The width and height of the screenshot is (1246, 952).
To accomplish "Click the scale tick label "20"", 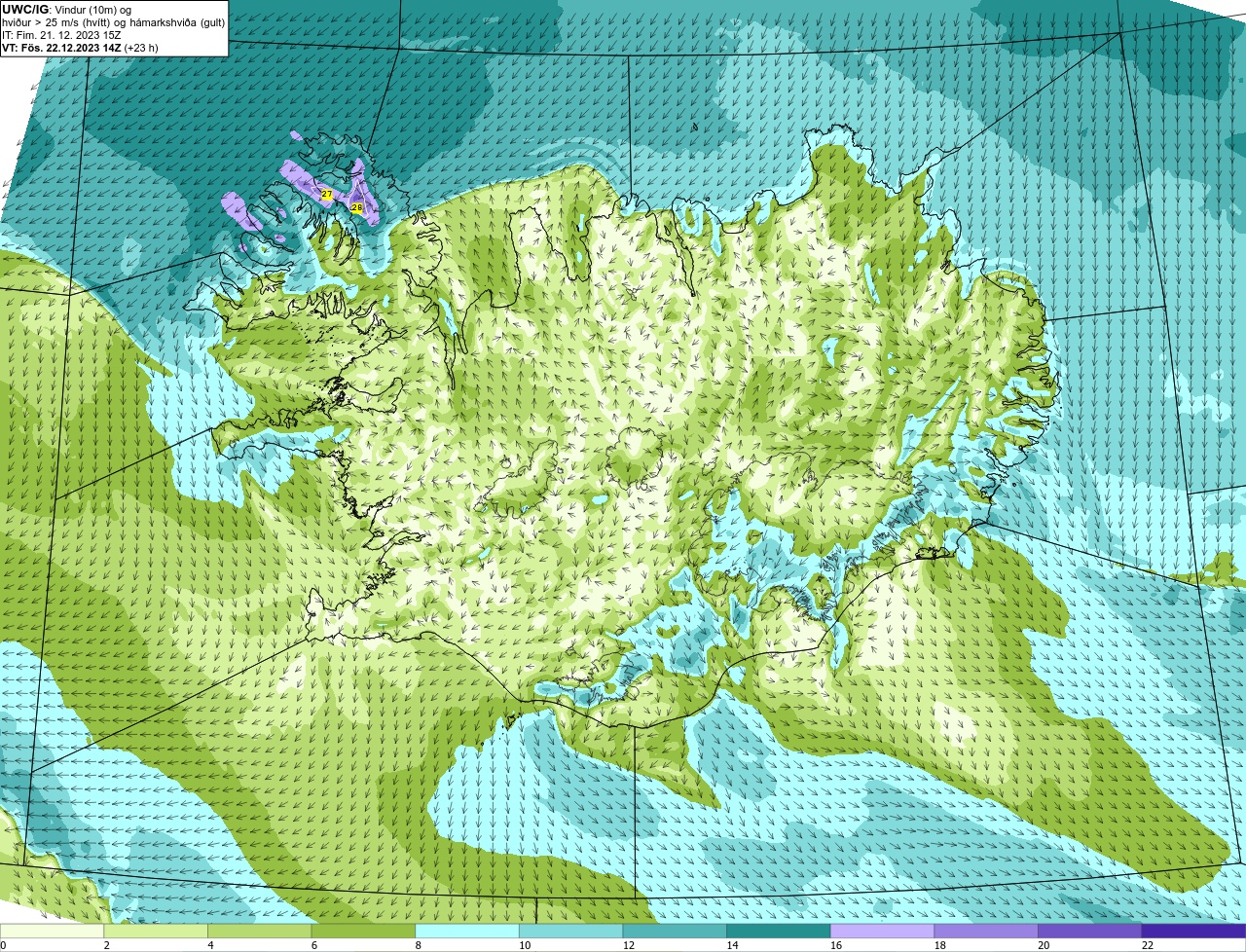I will 1044,945.
